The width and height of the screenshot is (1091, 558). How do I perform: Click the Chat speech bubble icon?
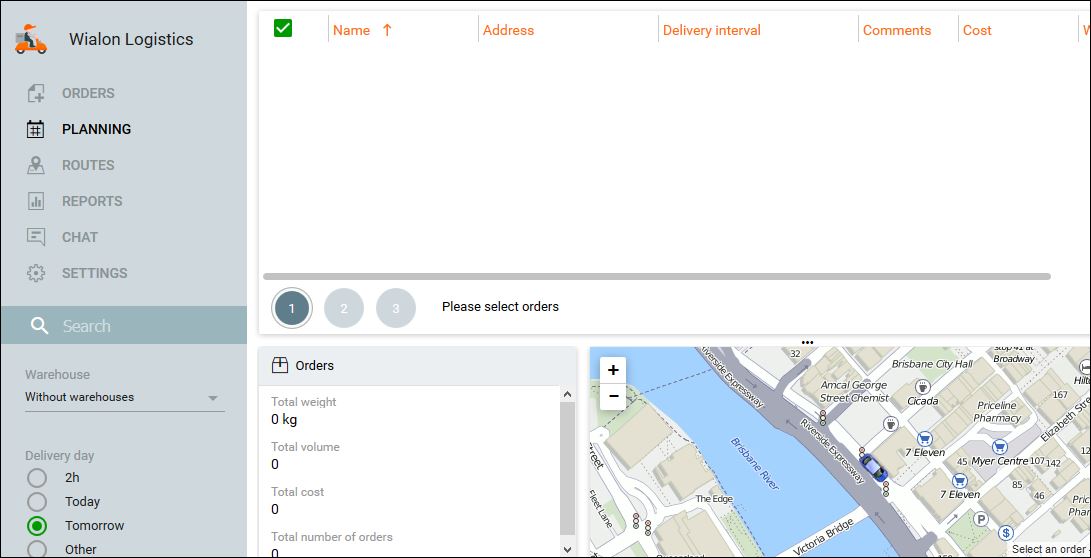[x=36, y=237]
